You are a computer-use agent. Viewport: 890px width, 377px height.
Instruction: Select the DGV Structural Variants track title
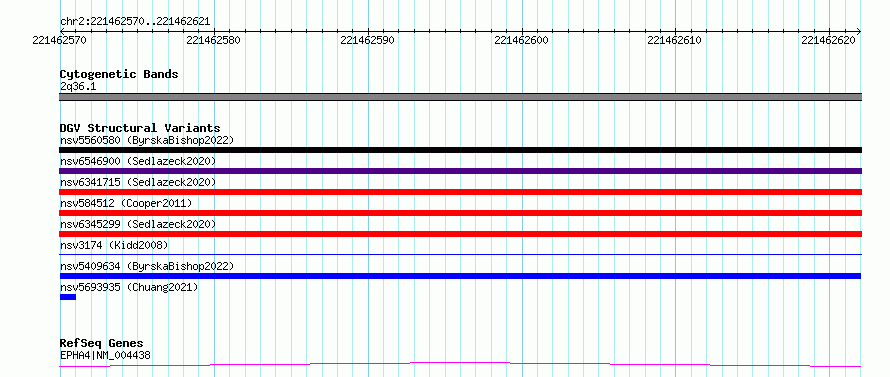coord(140,128)
